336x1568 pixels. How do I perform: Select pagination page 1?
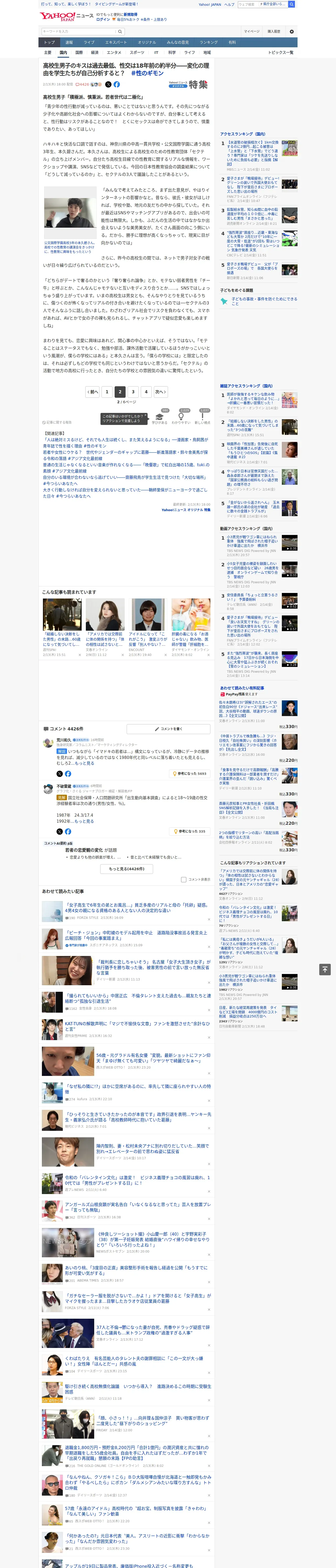pyautogui.click(x=107, y=391)
